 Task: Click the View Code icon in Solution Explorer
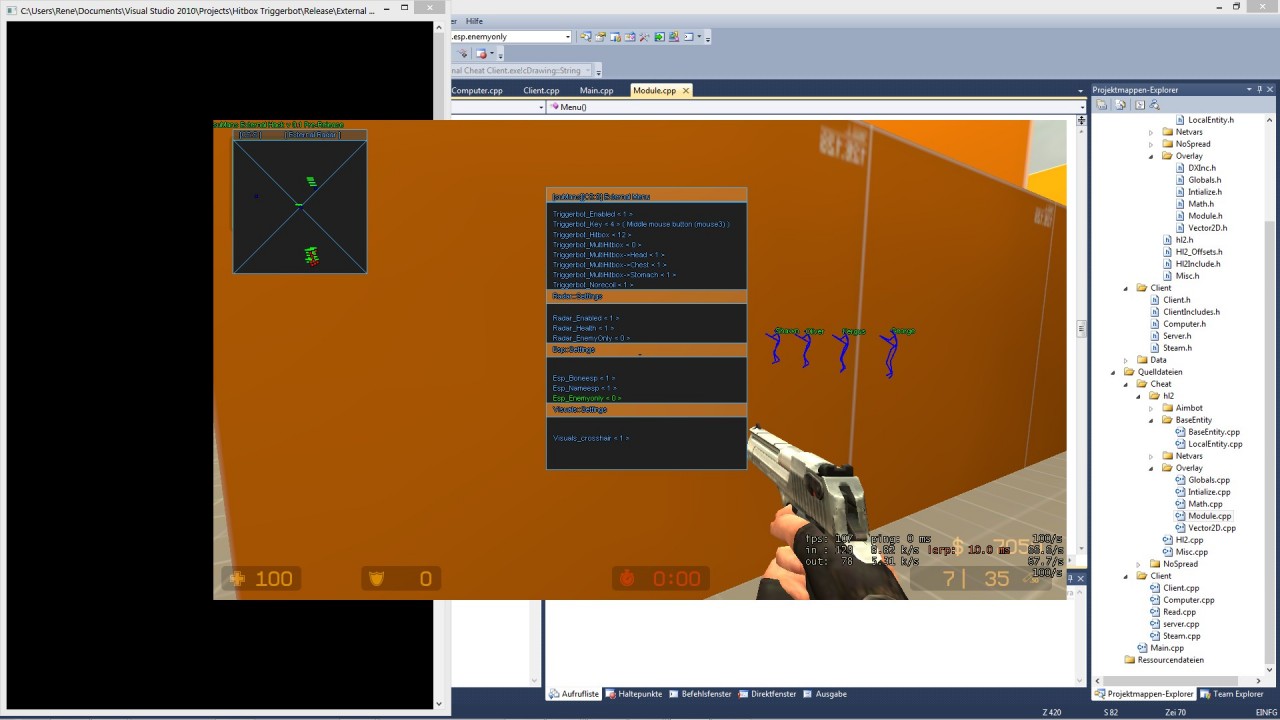pos(1139,105)
